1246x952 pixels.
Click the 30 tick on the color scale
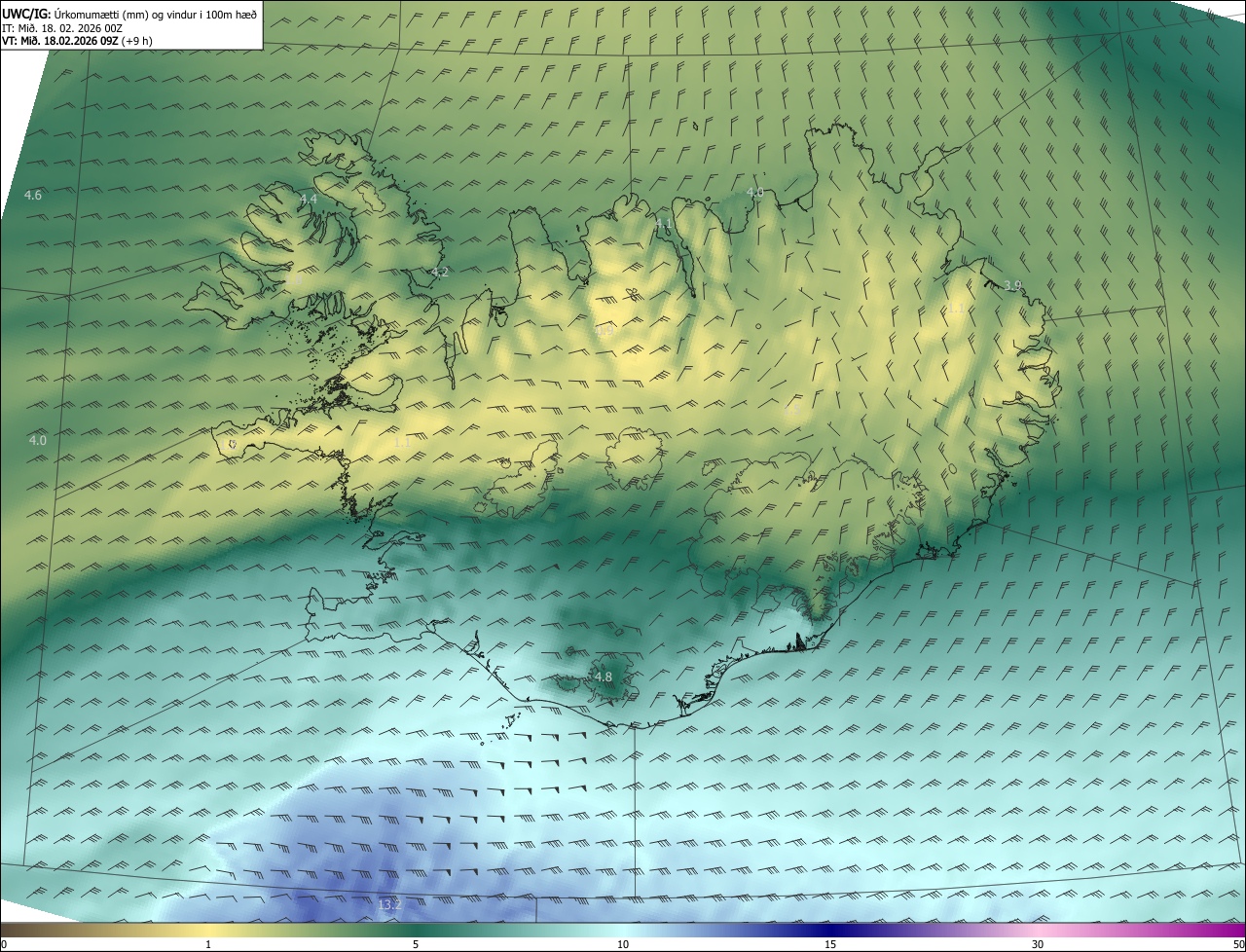coord(1038,944)
